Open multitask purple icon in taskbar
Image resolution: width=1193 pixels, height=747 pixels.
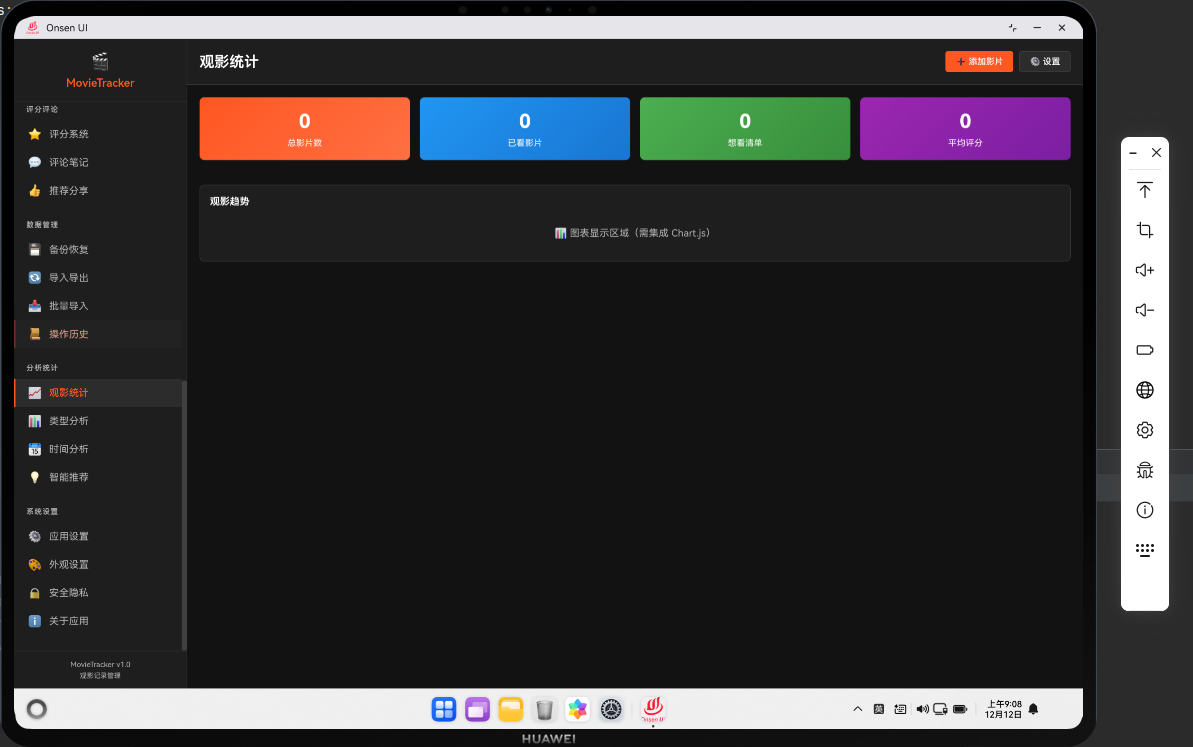477,709
